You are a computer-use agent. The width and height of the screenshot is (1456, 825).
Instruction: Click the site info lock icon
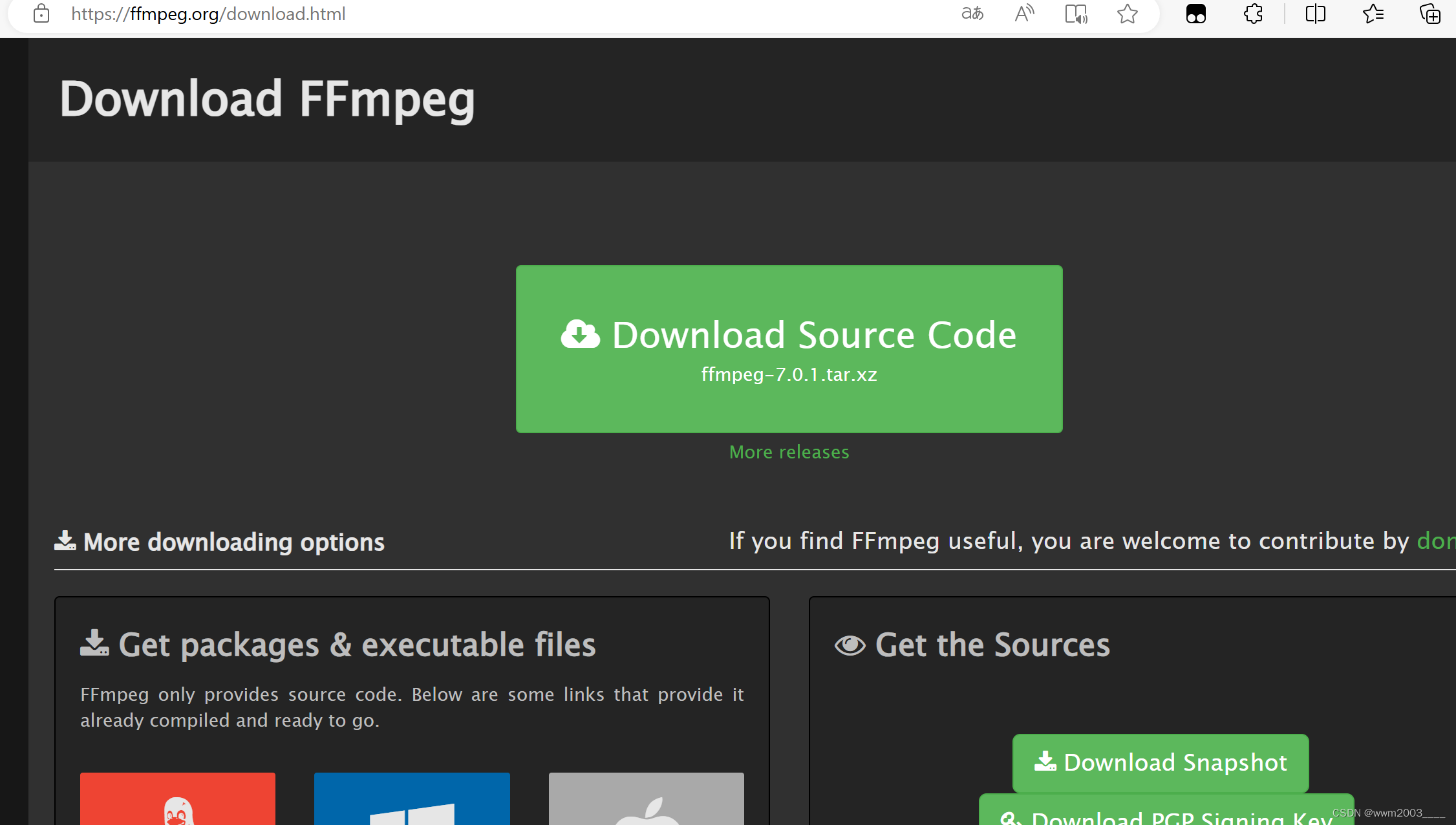[x=41, y=14]
